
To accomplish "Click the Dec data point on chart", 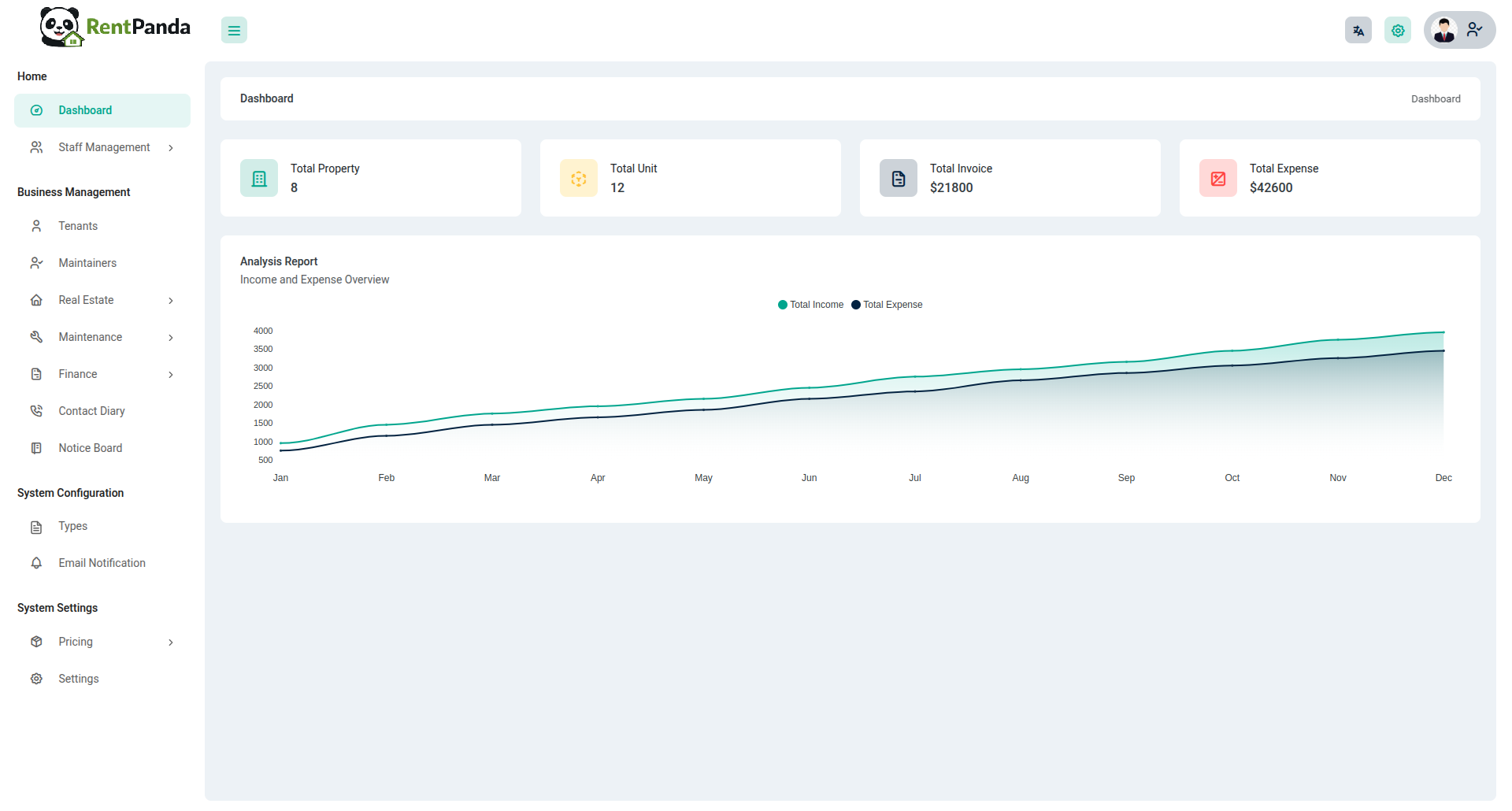I will [x=1443, y=332].
